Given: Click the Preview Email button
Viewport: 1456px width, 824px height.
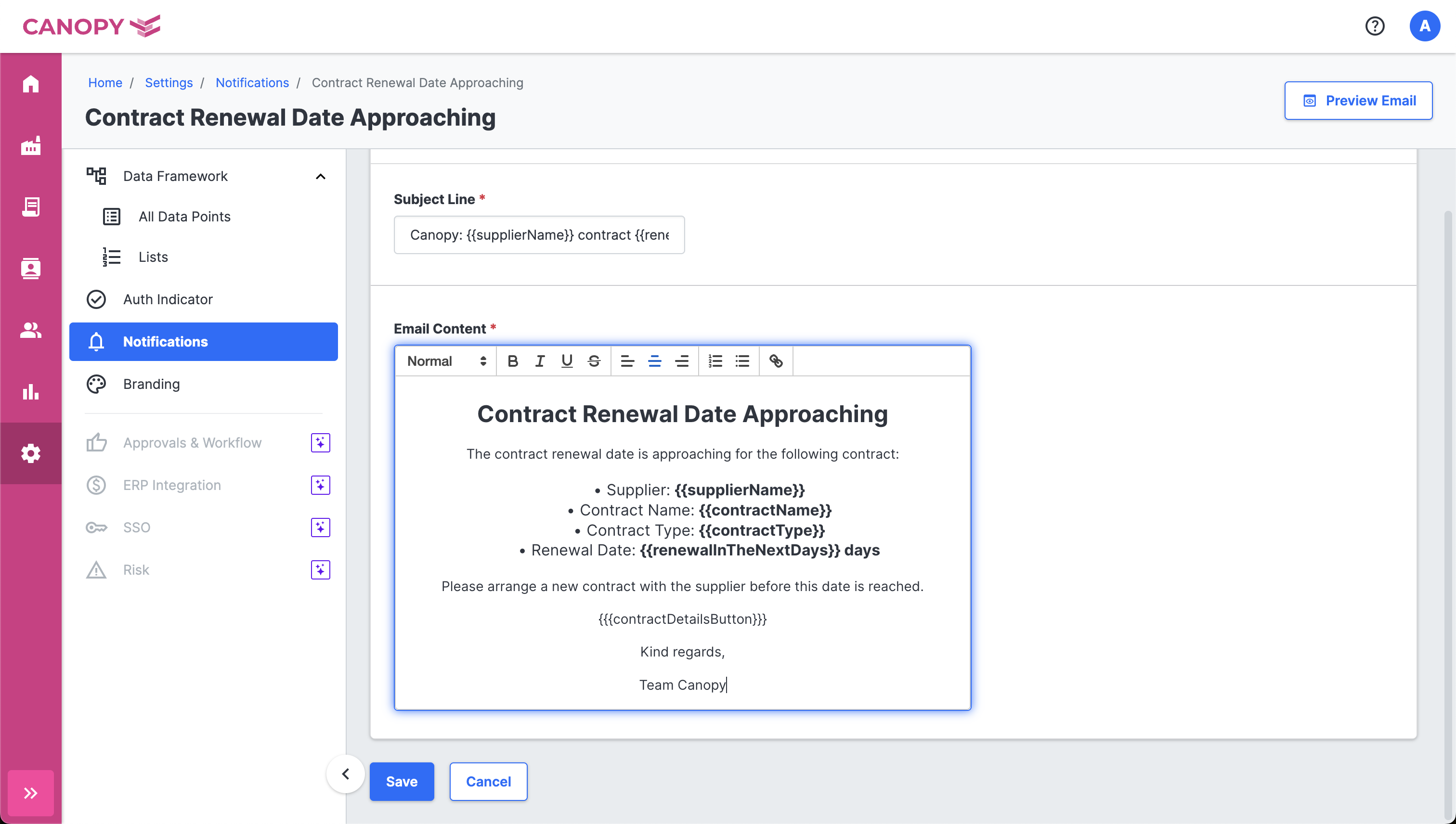Looking at the screenshot, I should pyautogui.click(x=1358, y=101).
